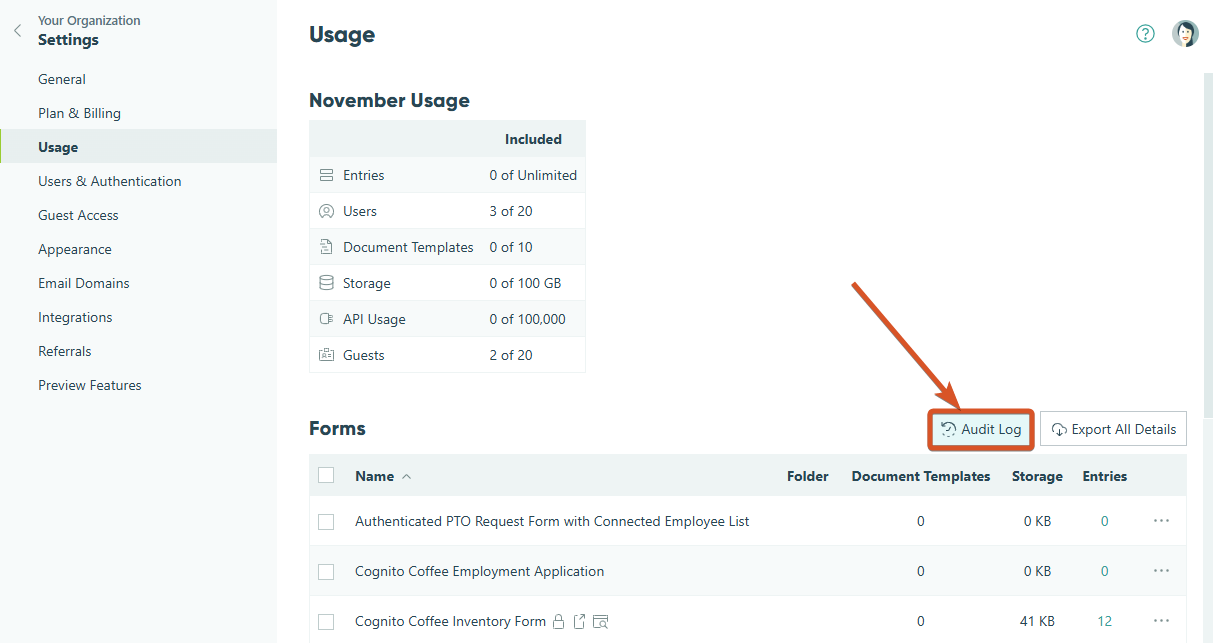Image resolution: width=1213 pixels, height=643 pixels.
Task: Click the Export All Details button
Action: [x=1113, y=428]
